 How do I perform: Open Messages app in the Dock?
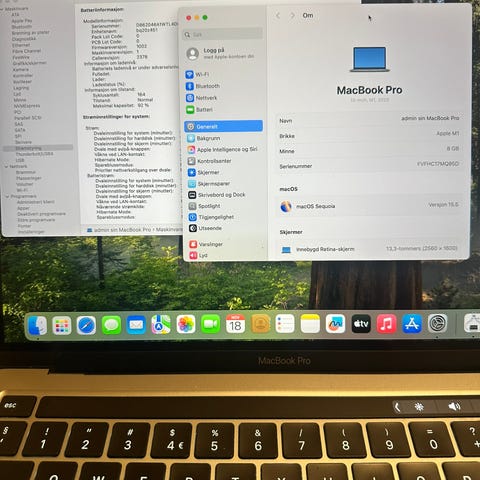111,325
